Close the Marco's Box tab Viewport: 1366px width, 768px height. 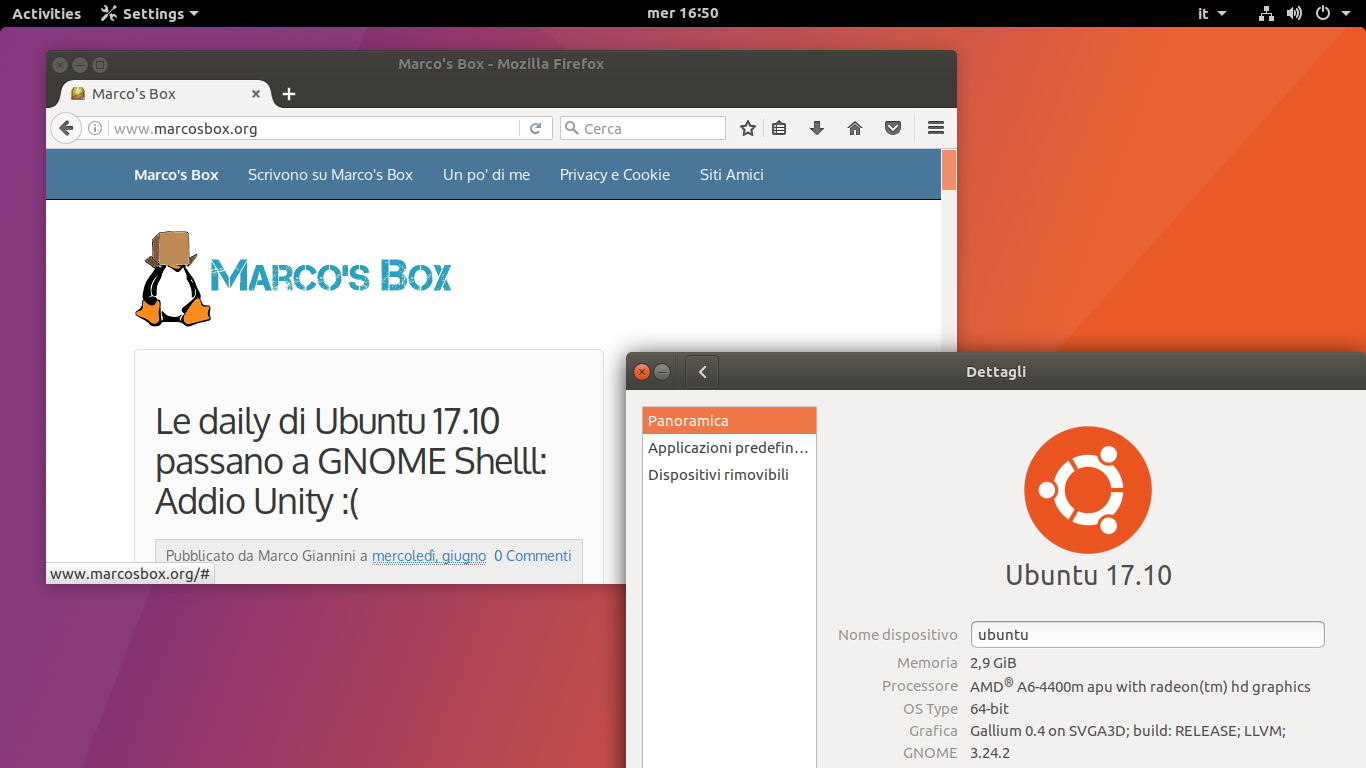(x=256, y=94)
